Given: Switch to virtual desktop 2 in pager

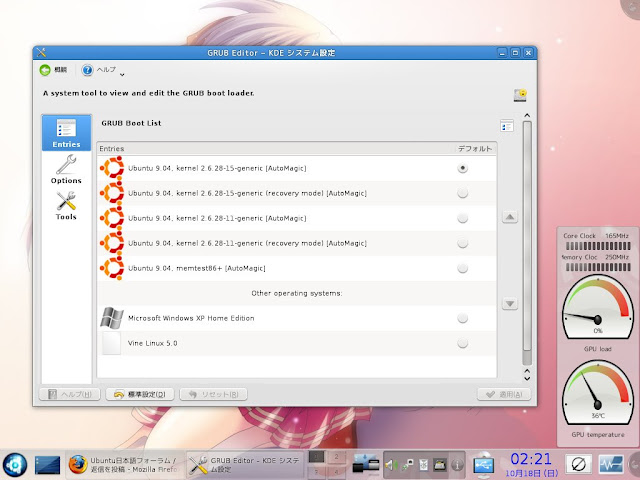Looking at the screenshot, I should tap(336, 457).
